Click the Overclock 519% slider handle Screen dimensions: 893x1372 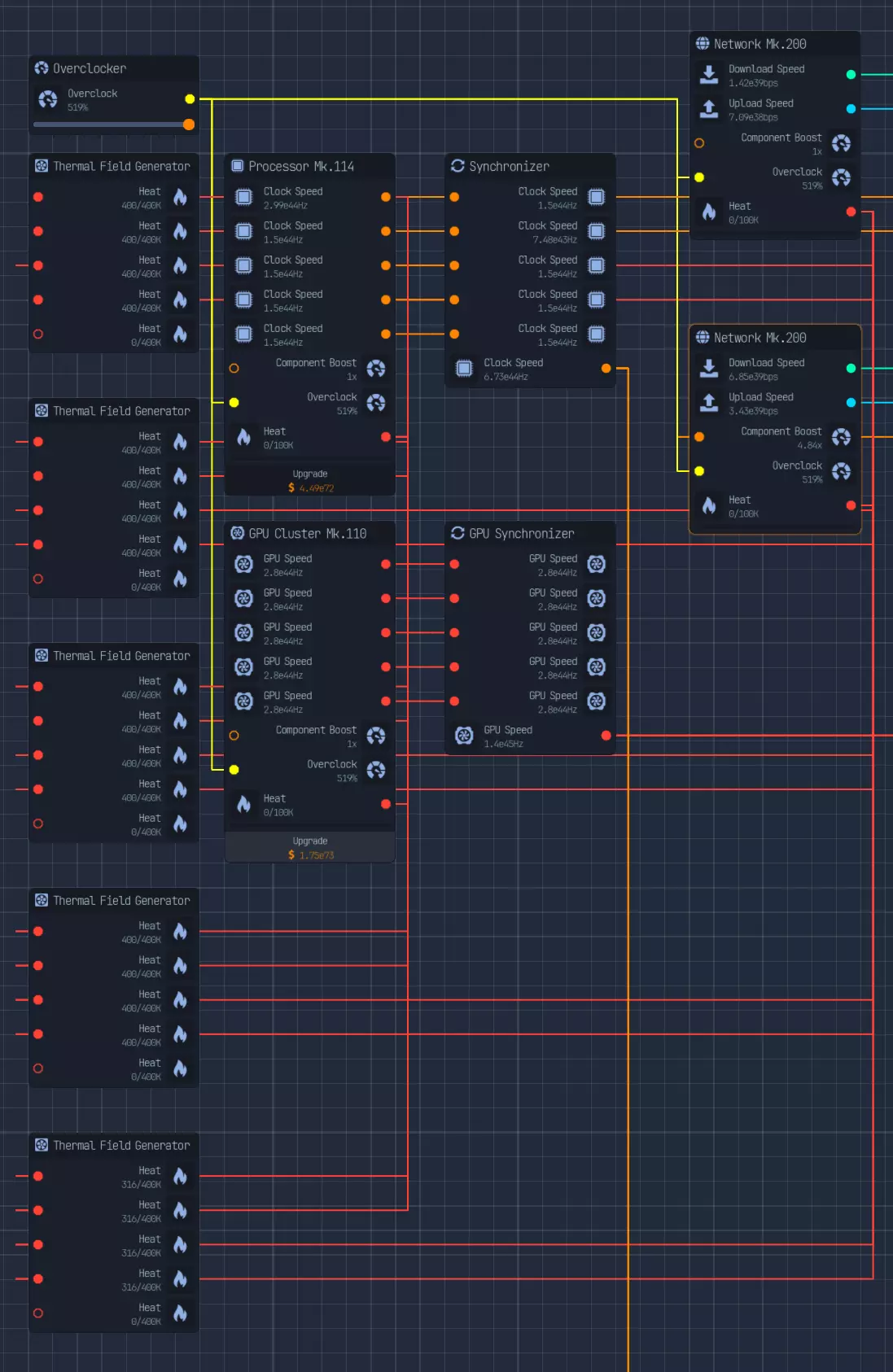pos(189,125)
